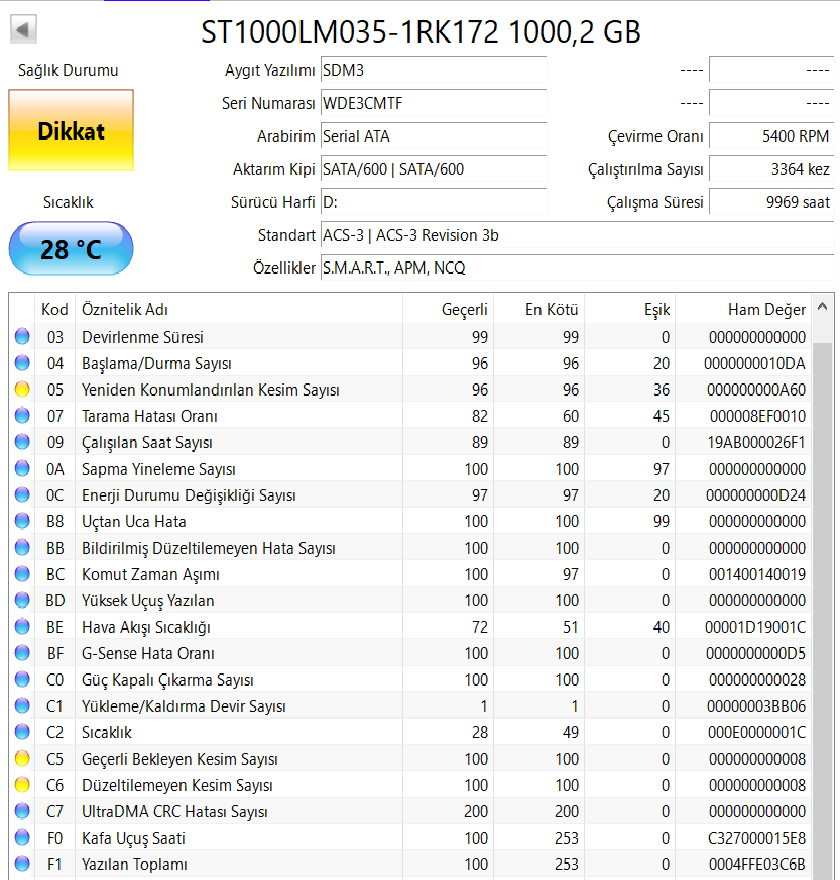840x880 pixels.
Task: Click the blue status icon for attribute C7
Action: [22, 812]
